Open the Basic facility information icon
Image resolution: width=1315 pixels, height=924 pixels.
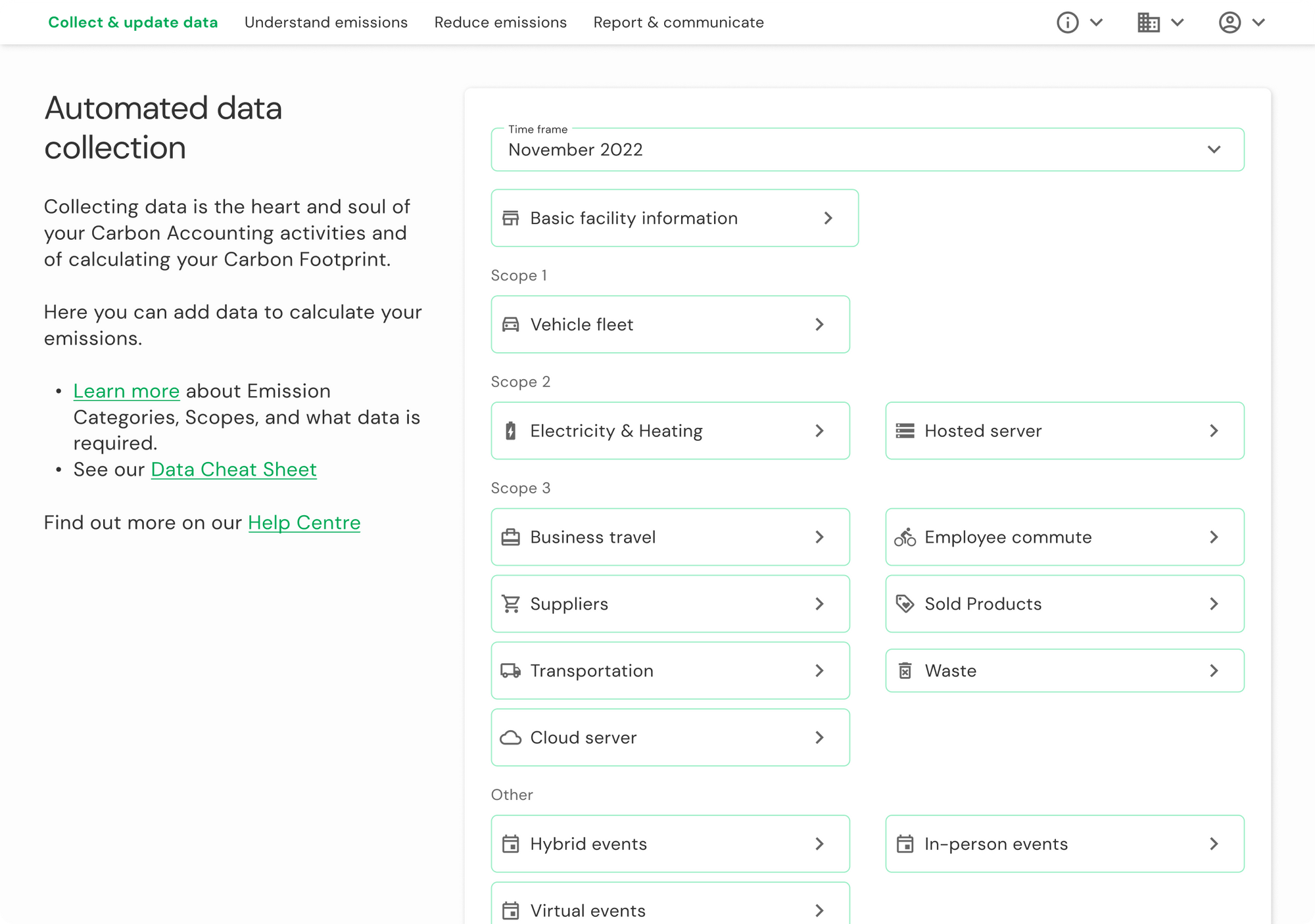tap(512, 218)
